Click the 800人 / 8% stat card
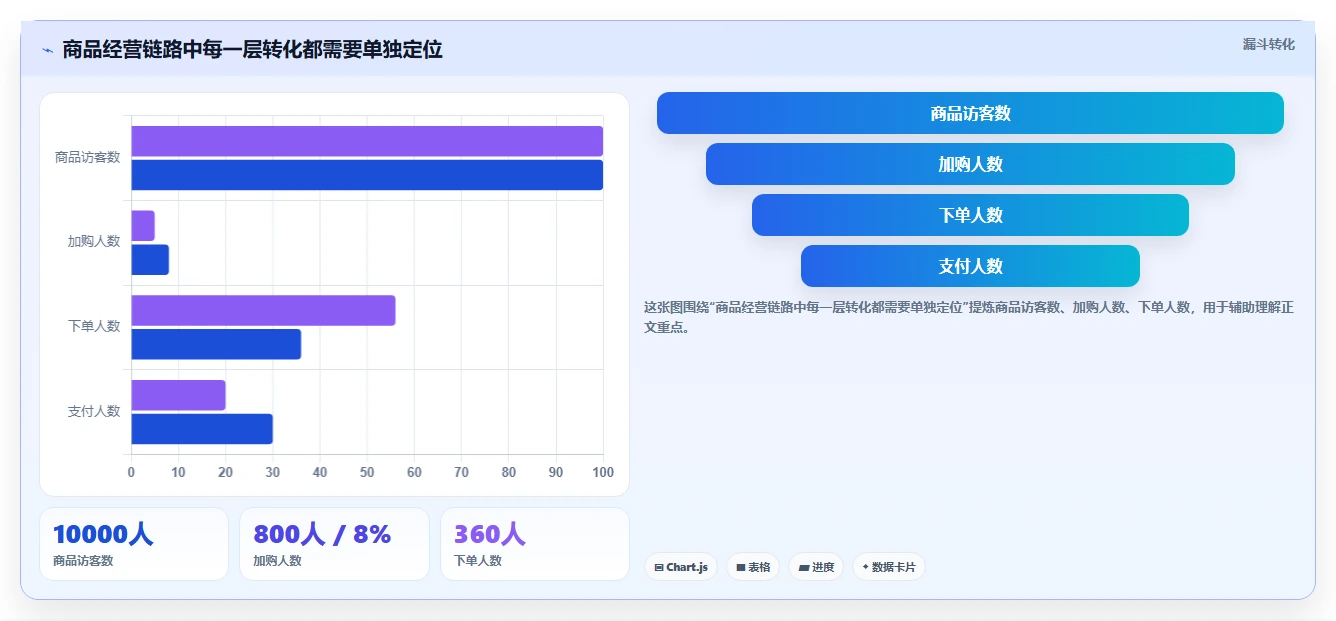The width and height of the screenshot is (1336, 621). (x=334, y=544)
